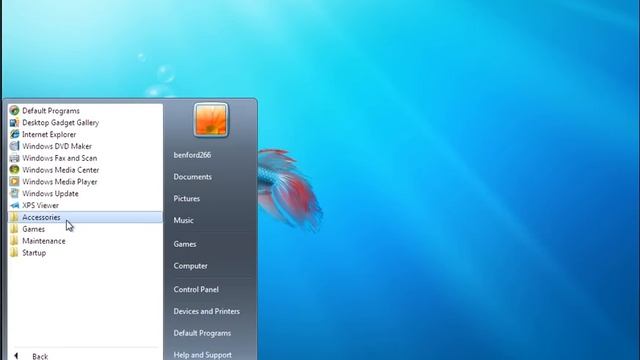Click the Back arrow icon
640x360 pixels.
pos(16,356)
